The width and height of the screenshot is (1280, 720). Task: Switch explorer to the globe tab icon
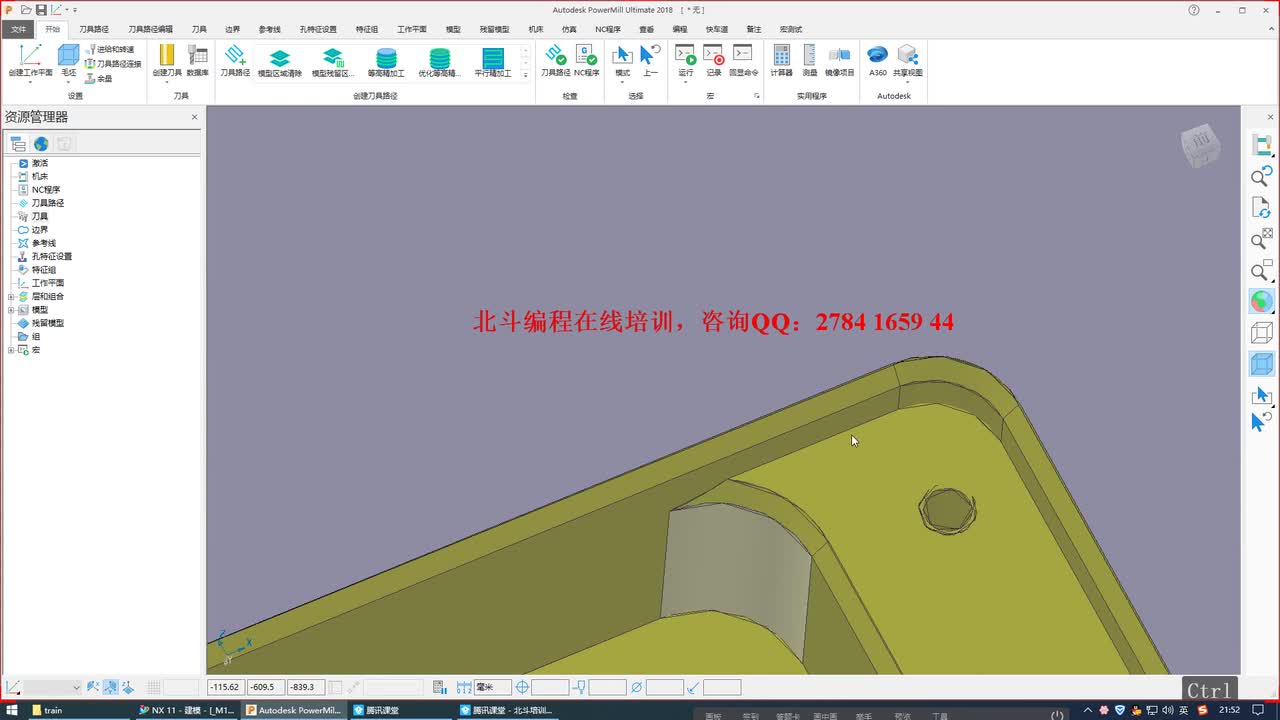tap(41, 144)
